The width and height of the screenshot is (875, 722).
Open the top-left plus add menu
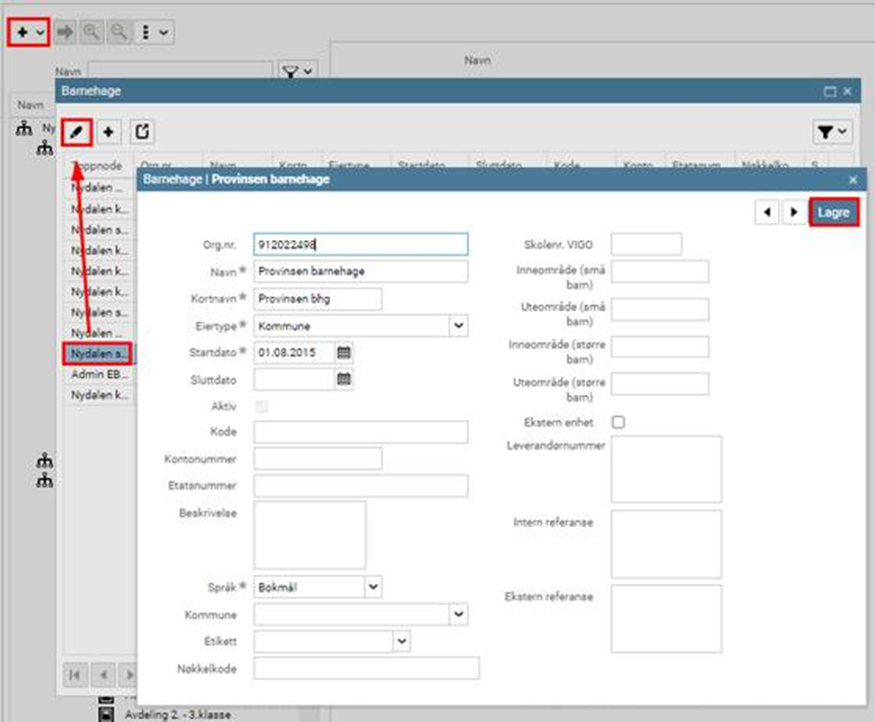31,32
